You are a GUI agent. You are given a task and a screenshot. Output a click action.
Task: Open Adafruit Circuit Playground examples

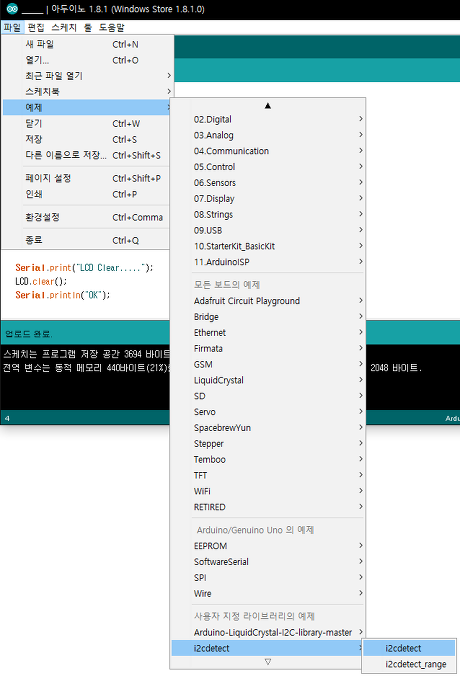click(x=268, y=301)
